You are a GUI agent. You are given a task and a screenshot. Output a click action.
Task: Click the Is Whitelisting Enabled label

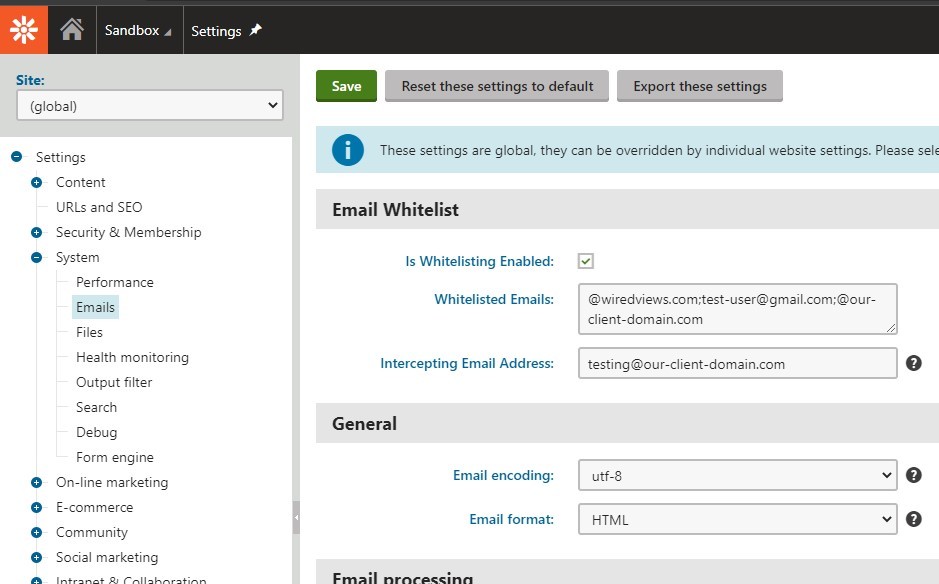tap(479, 261)
